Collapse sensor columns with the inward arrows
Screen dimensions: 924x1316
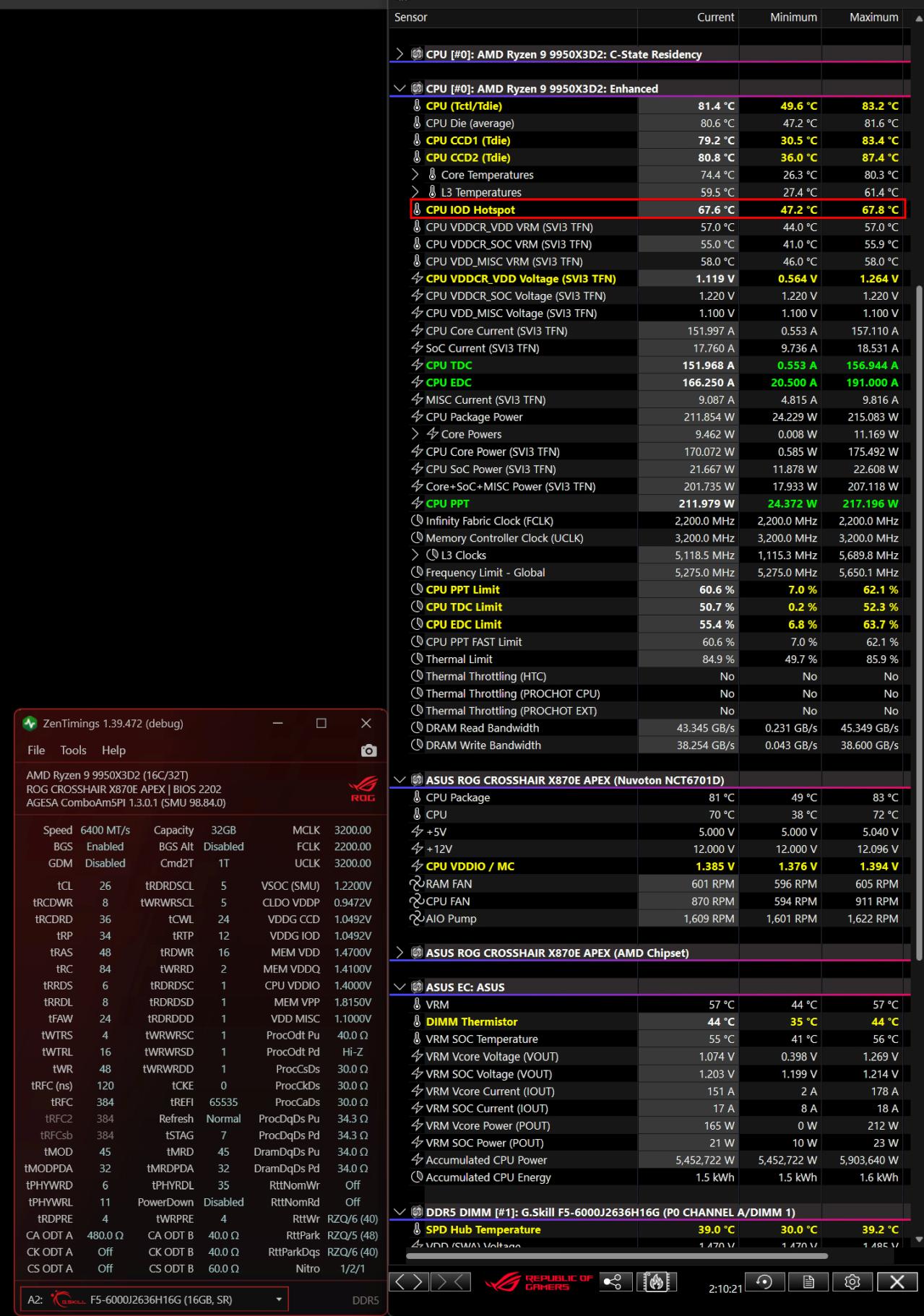[451, 1281]
